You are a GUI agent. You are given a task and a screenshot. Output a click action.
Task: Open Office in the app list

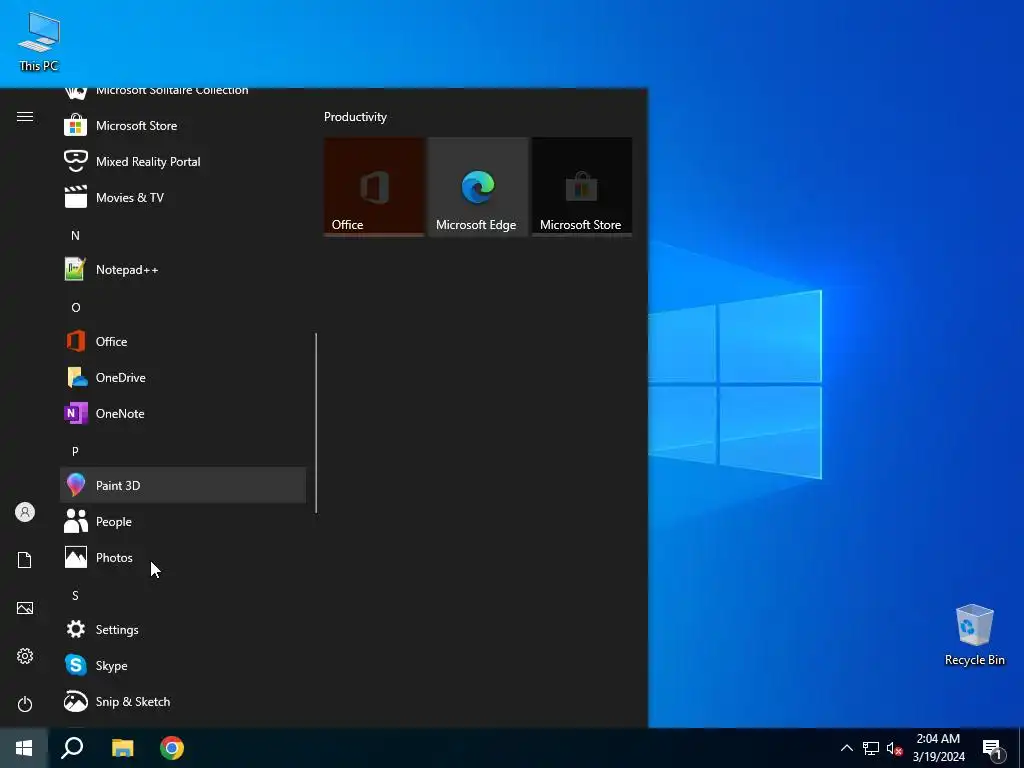183,342
